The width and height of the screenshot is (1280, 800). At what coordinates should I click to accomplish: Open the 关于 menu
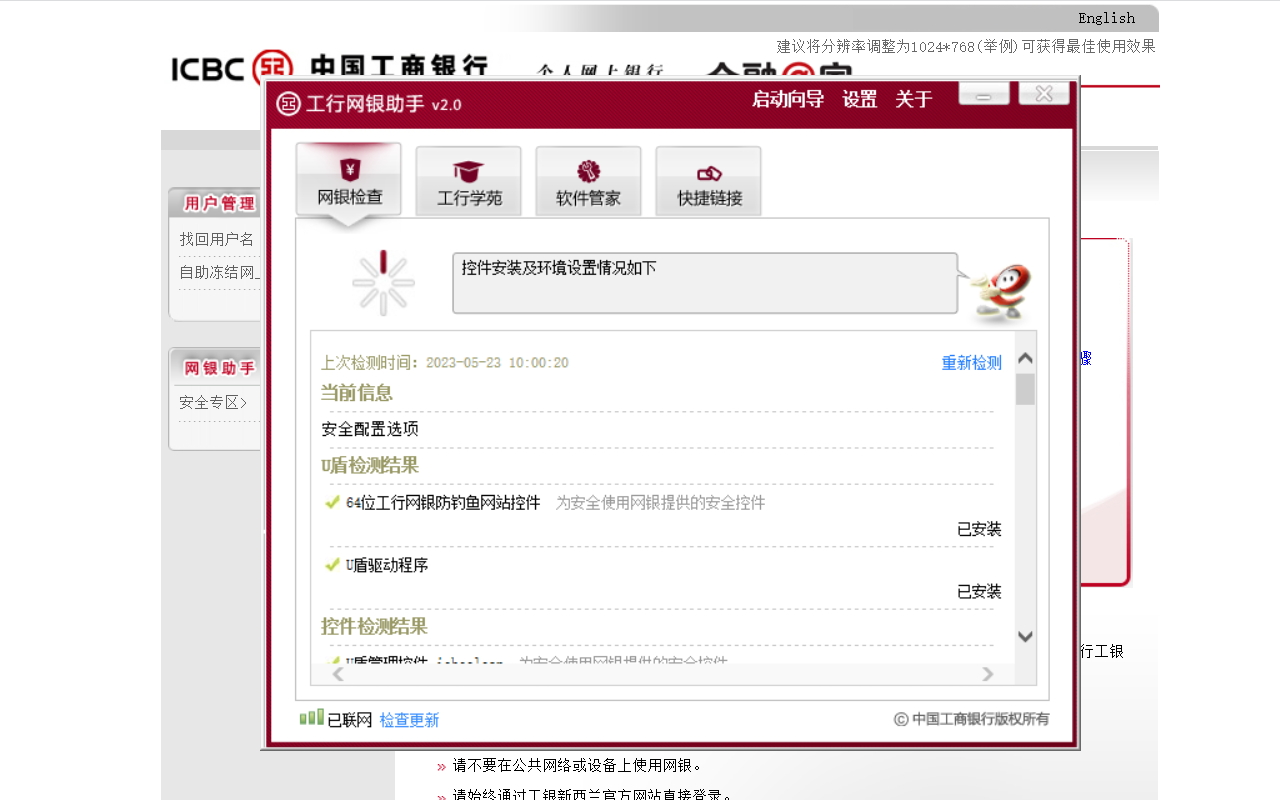(x=913, y=99)
